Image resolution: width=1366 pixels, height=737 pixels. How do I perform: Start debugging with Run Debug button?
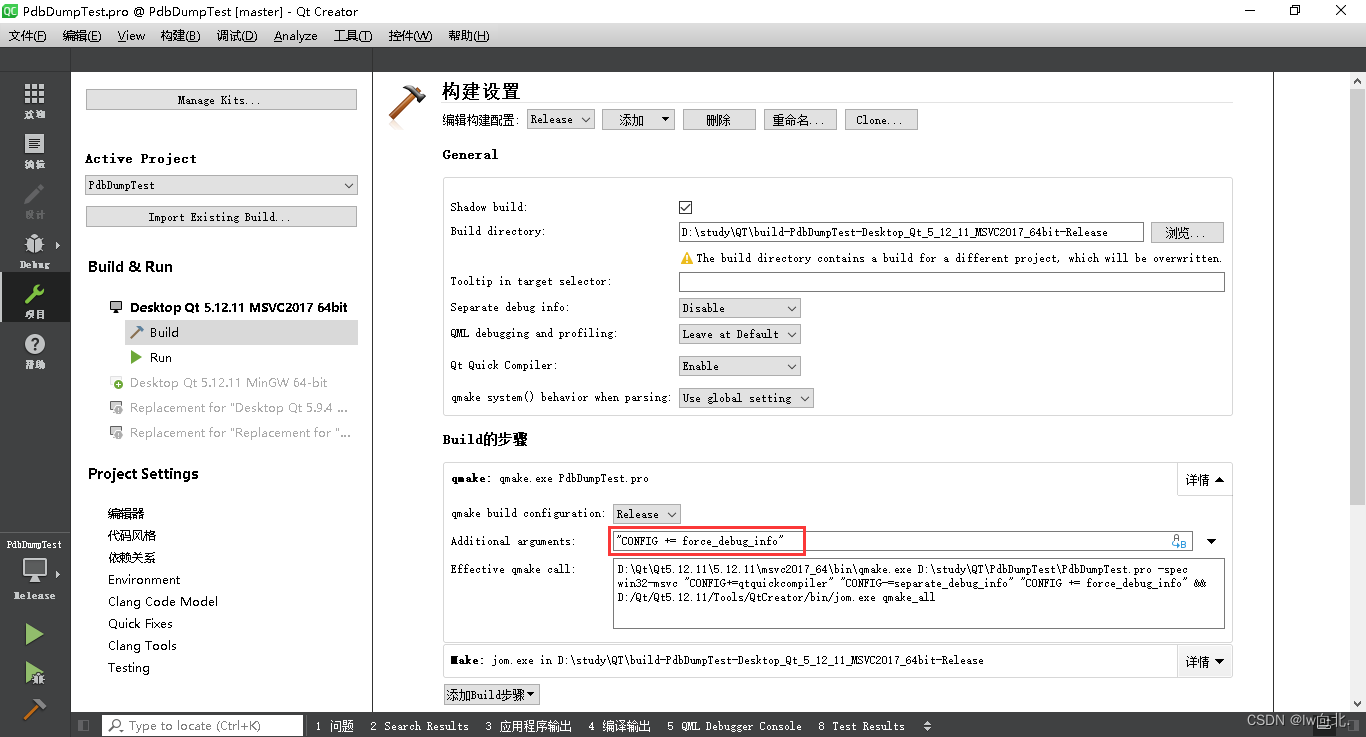(x=34, y=672)
